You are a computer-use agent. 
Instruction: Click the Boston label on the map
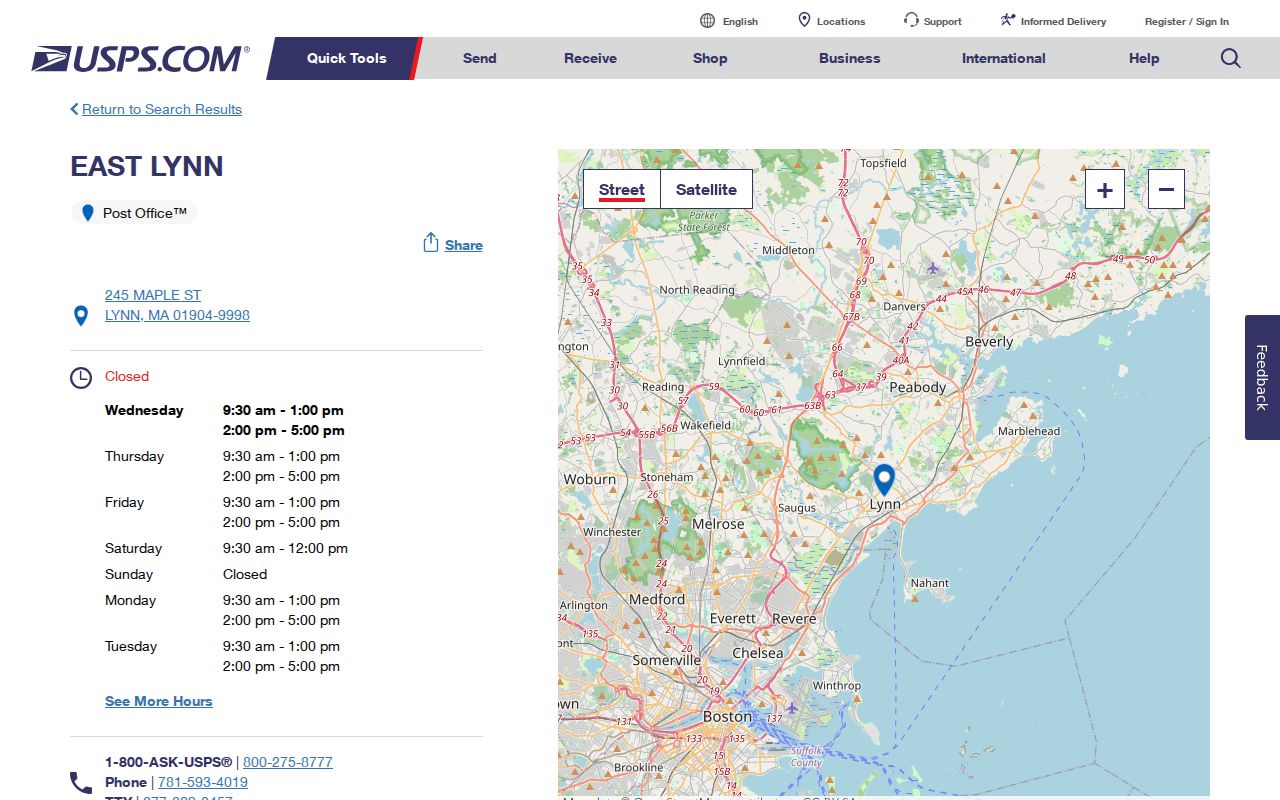coord(727,716)
